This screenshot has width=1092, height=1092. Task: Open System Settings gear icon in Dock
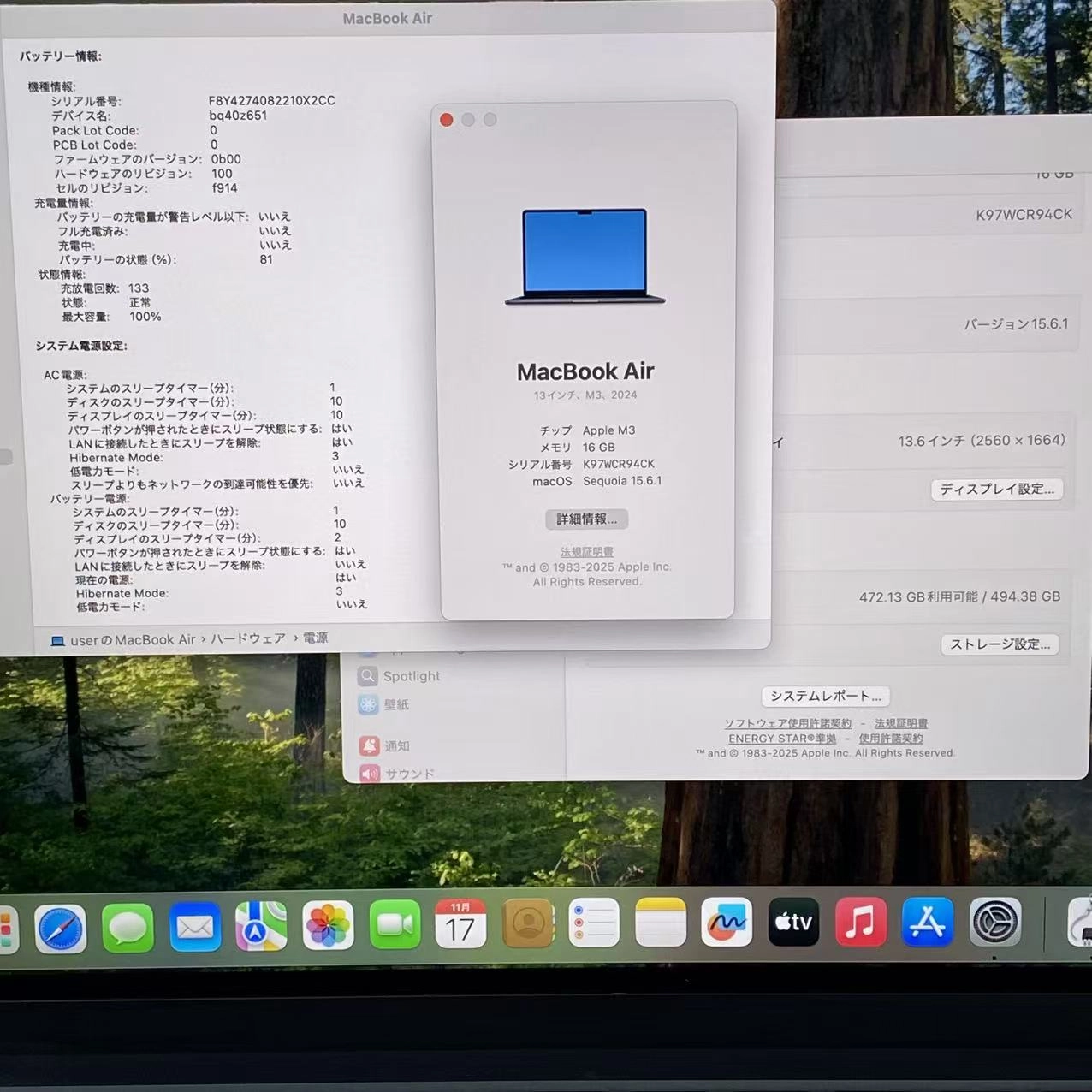pos(994,924)
